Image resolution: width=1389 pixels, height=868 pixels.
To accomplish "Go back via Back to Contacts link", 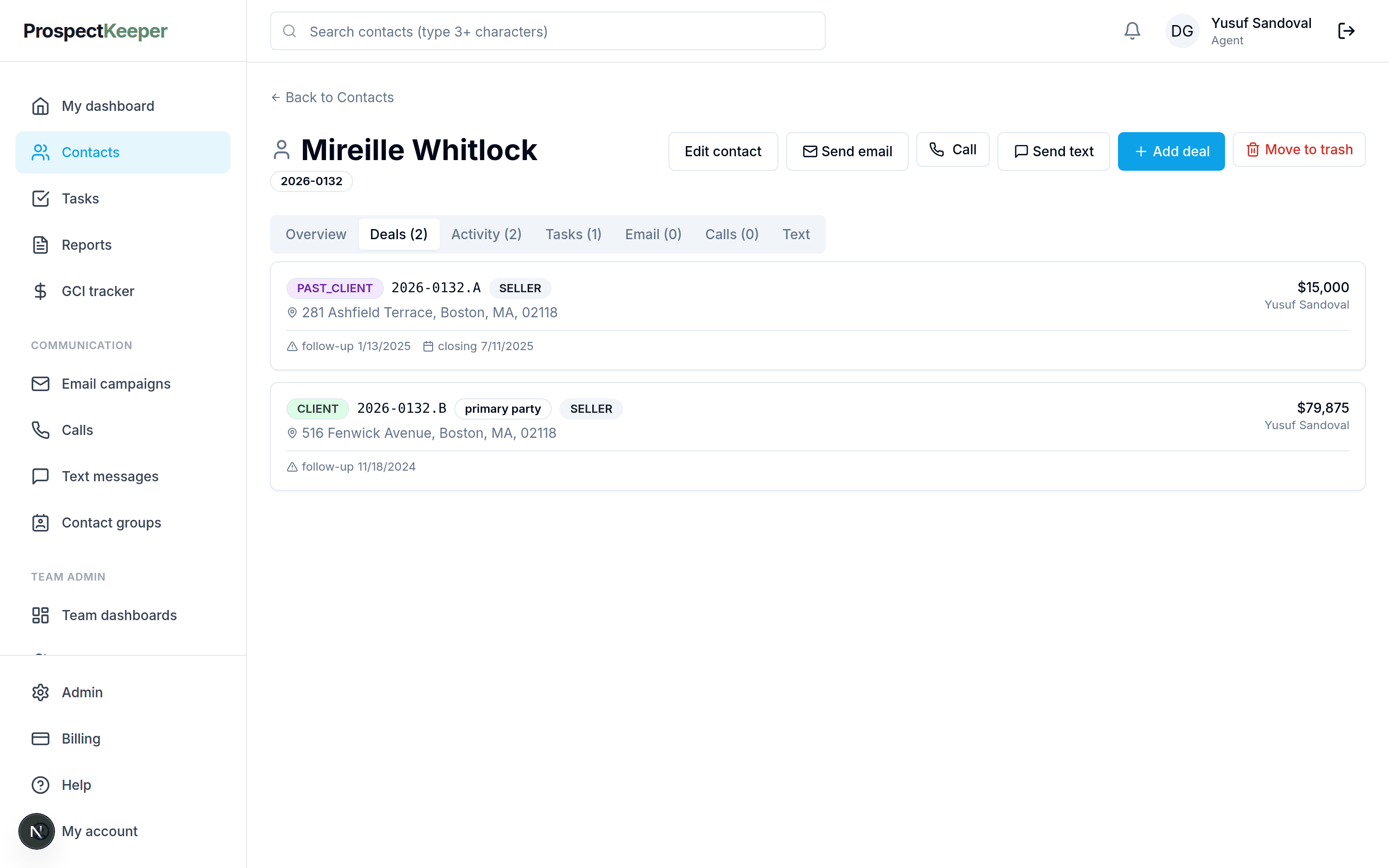I will (332, 97).
